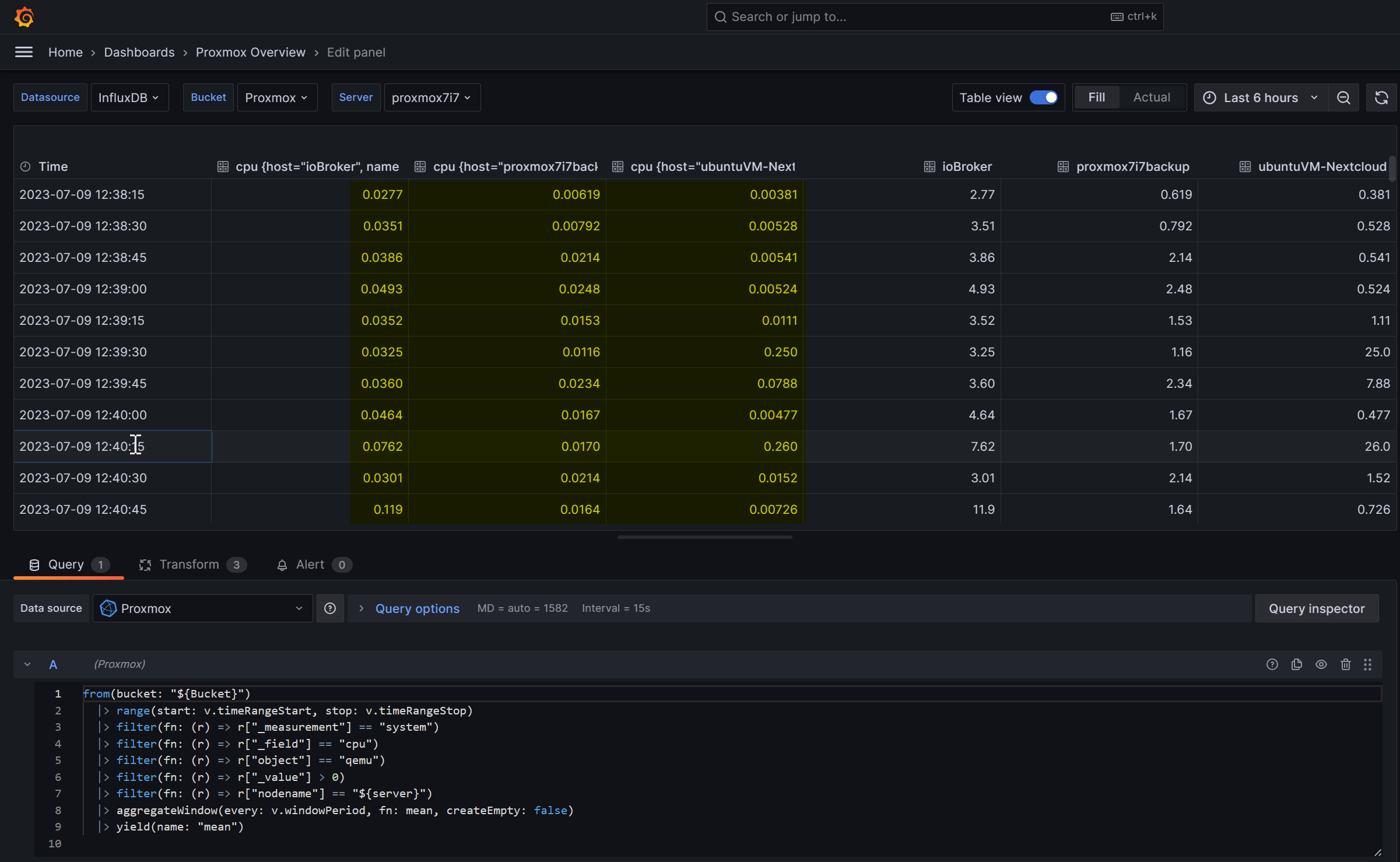Select the Actual display option
Viewport: 1400px width, 862px height.
pos(1152,98)
